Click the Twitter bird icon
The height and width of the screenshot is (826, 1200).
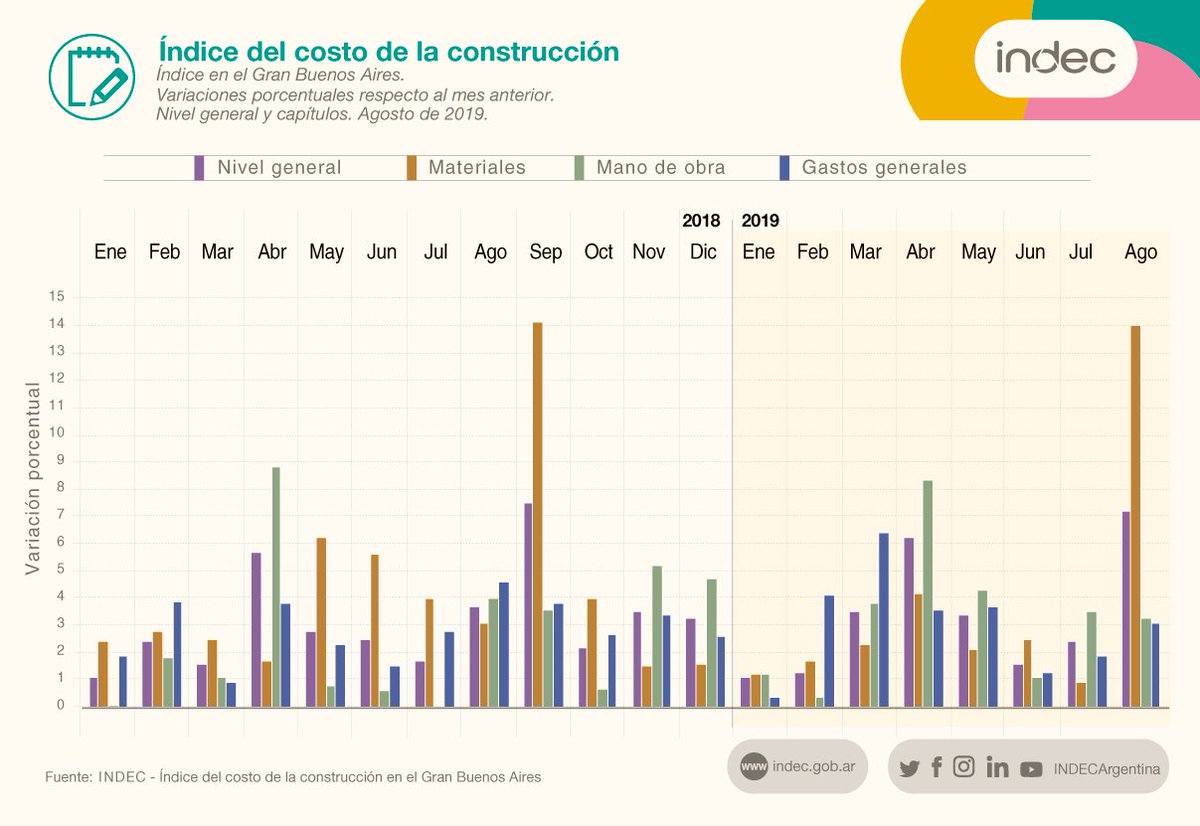point(908,769)
